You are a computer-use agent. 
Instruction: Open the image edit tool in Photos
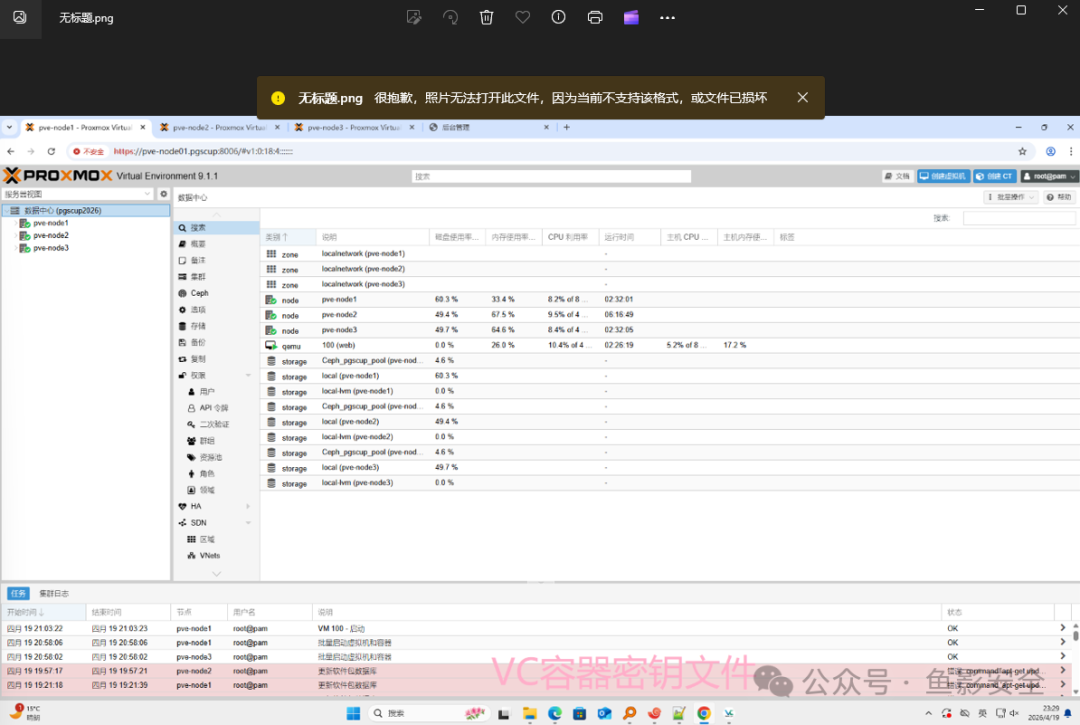coord(414,18)
